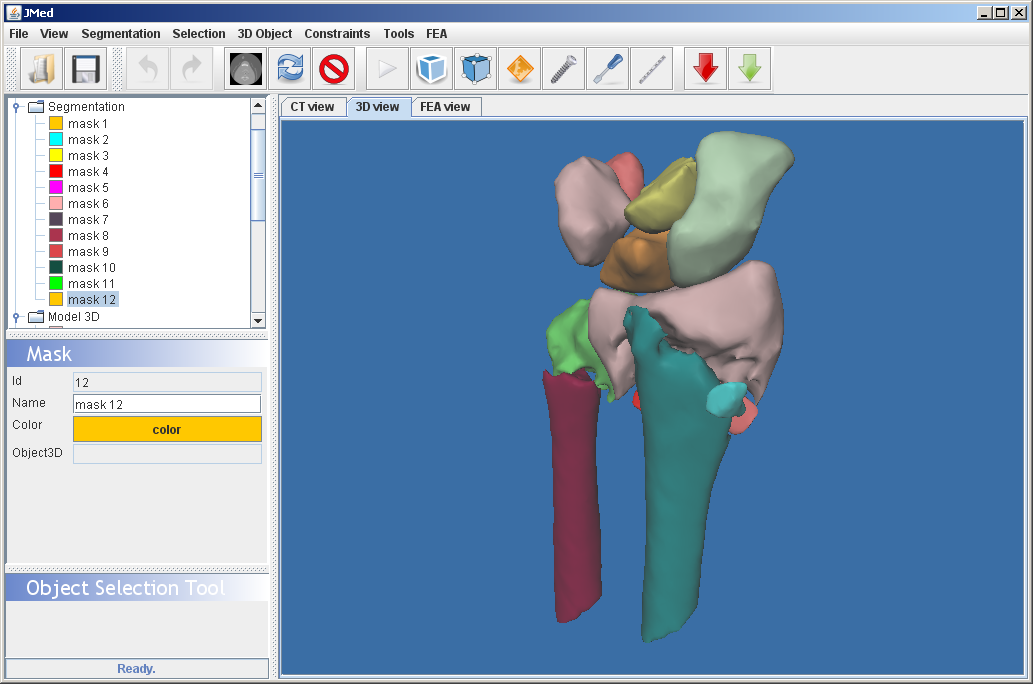Open the Segmentation menu
1033x684 pixels.
tap(120, 34)
